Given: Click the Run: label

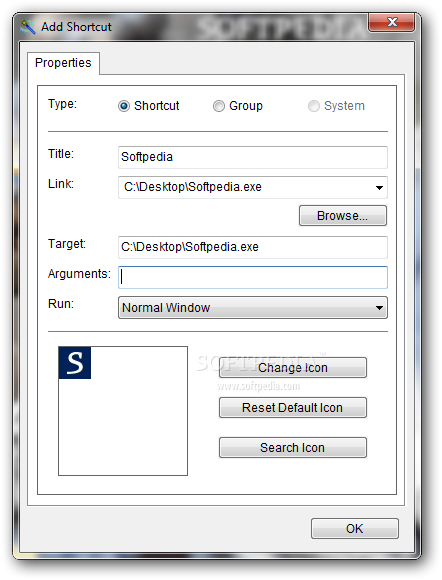Looking at the screenshot, I should pyautogui.click(x=61, y=304).
